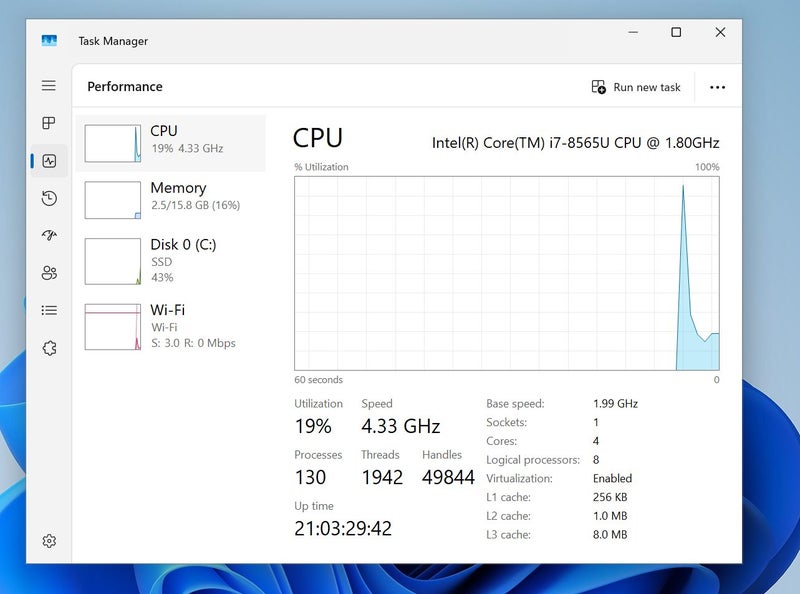
Task: Close the Task Manager window
Action: pos(720,32)
